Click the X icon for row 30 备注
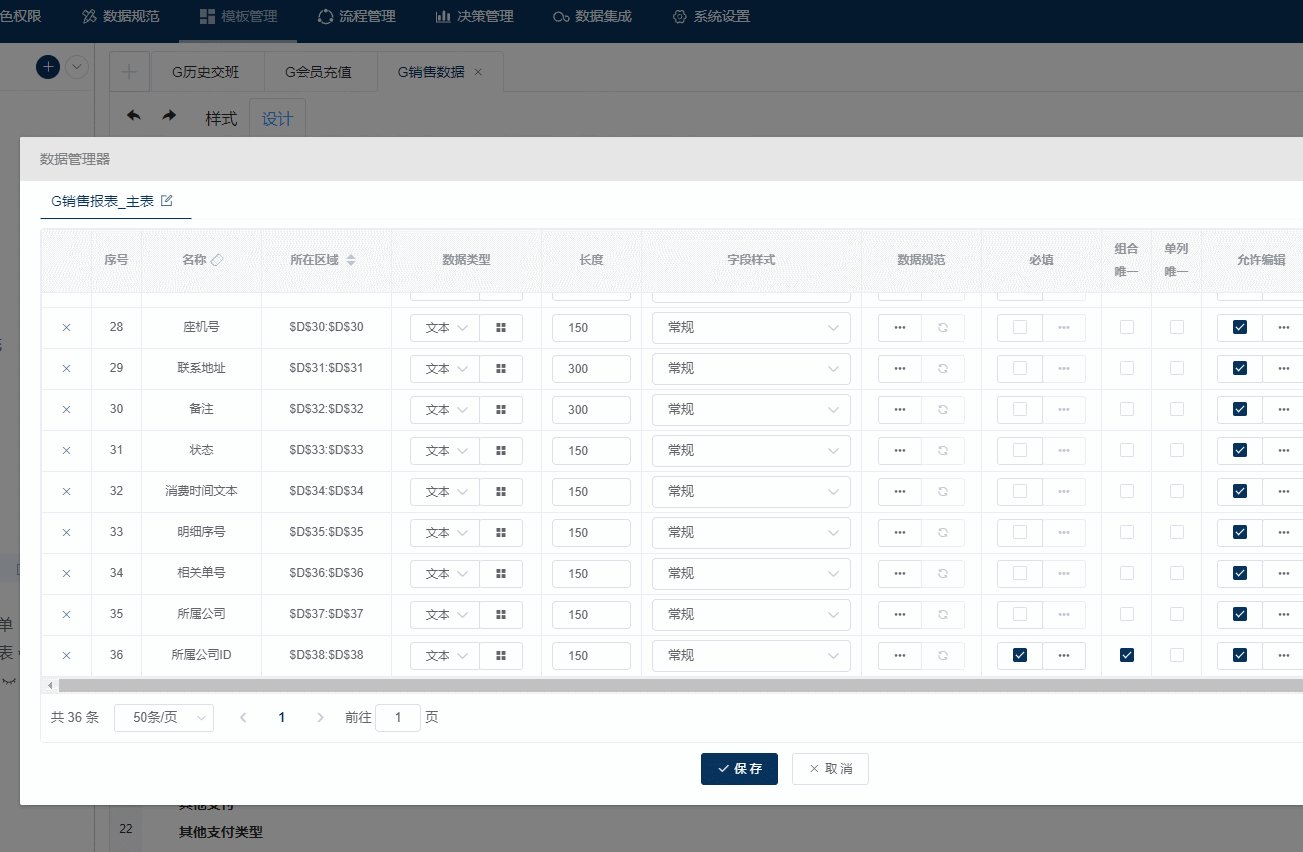The image size is (1303, 852). click(66, 410)
